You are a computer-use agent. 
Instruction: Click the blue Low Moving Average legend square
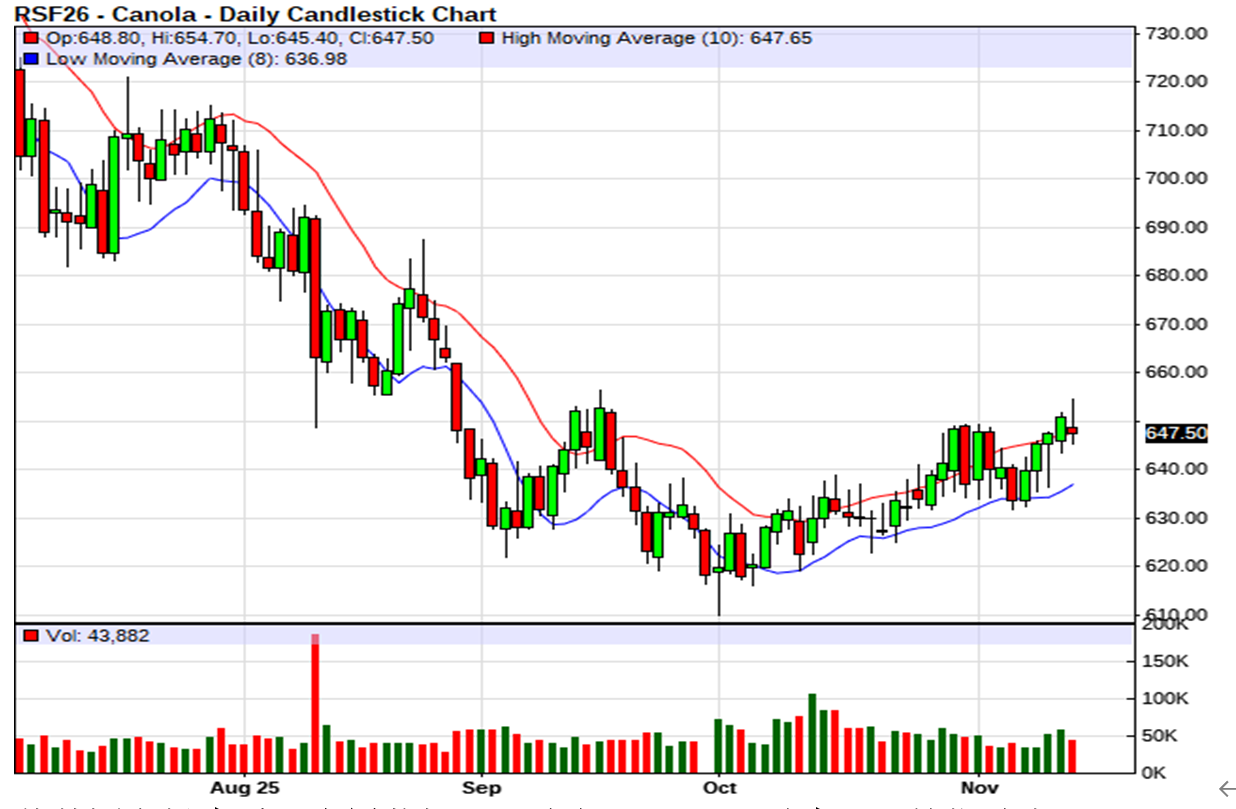(31, 59)
